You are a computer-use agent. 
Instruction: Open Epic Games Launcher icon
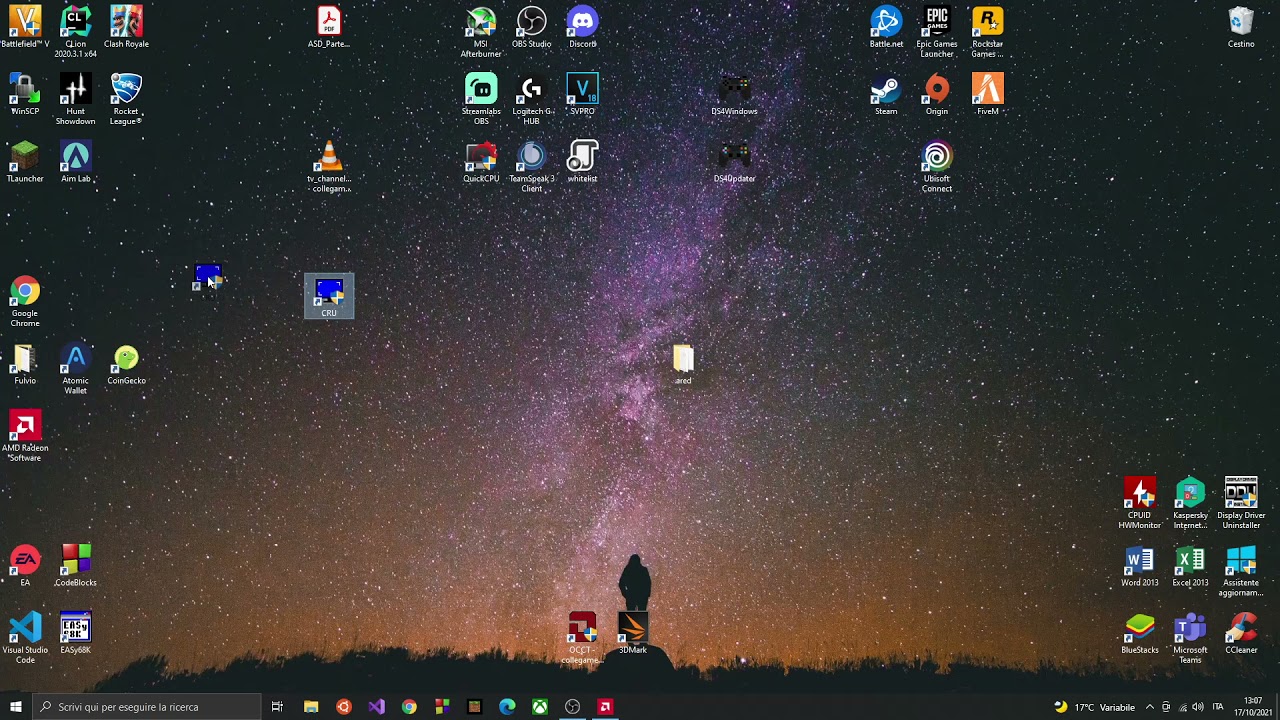coord(937,31)
